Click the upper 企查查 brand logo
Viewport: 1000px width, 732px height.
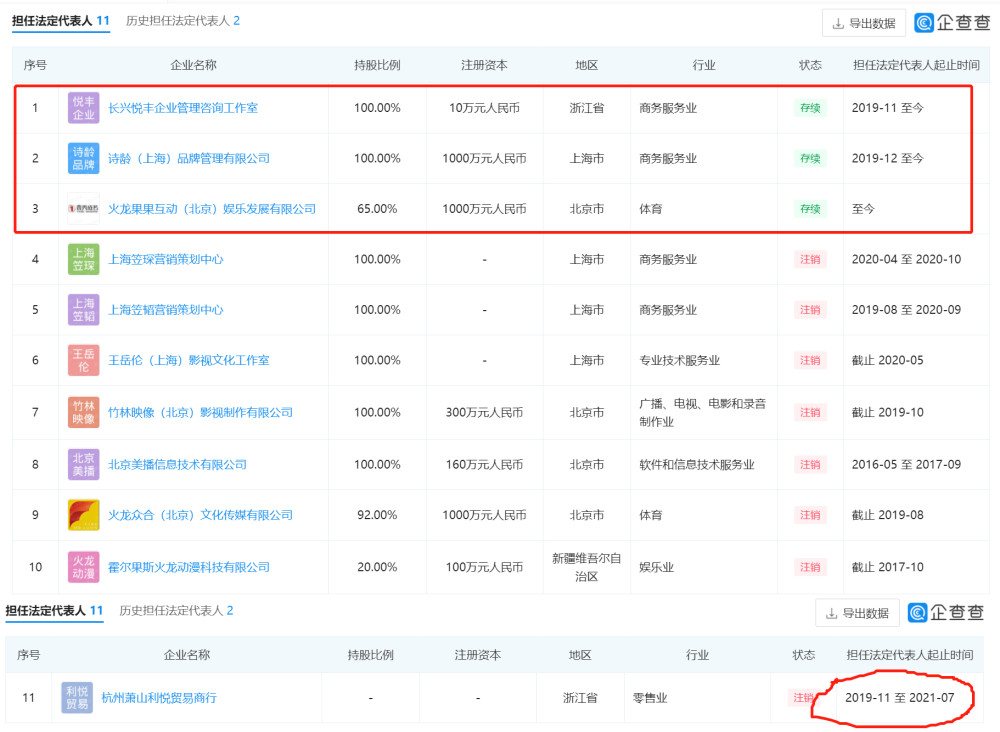pos(952,23)
